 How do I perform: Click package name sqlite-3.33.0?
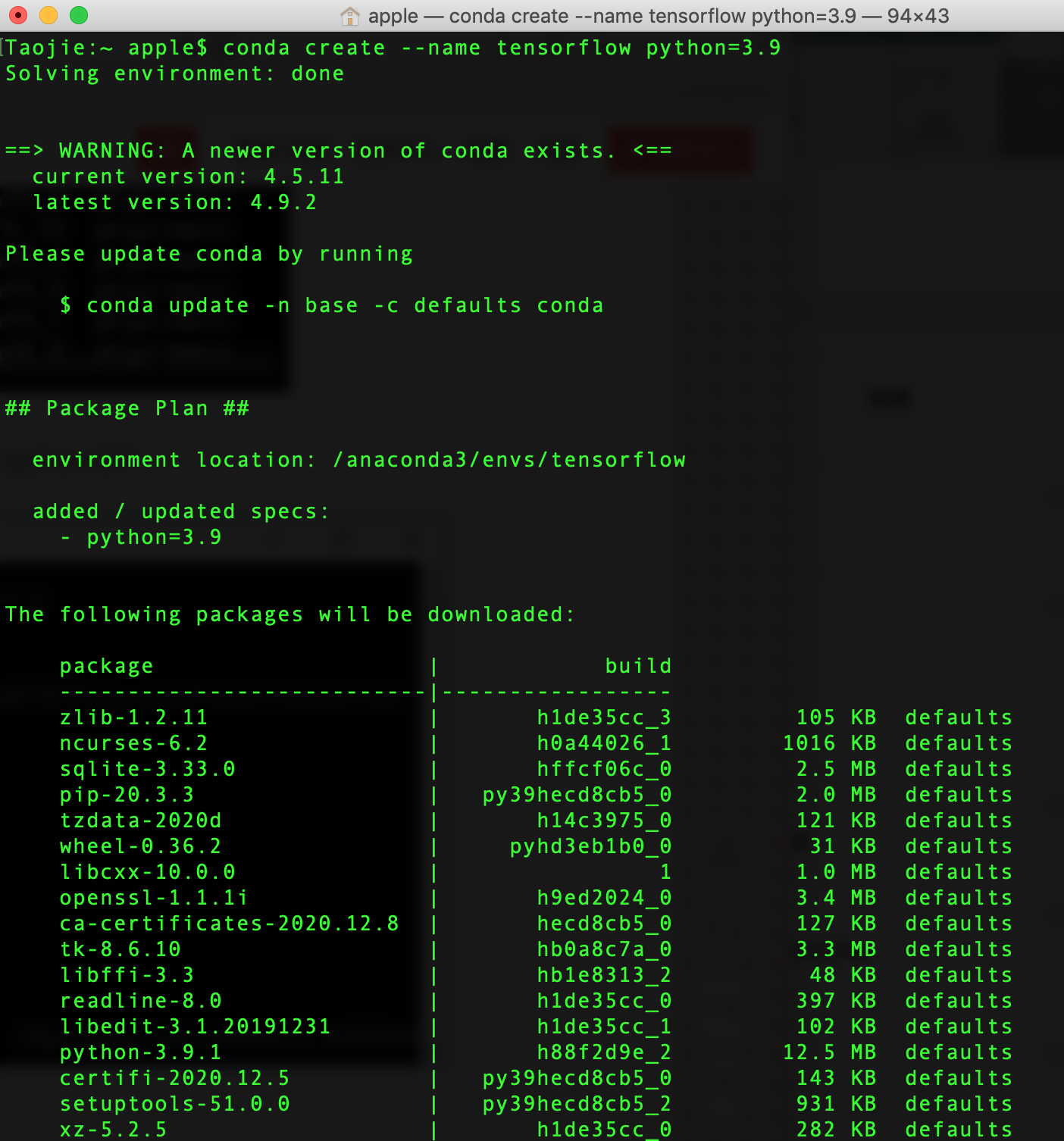(148, 769)
